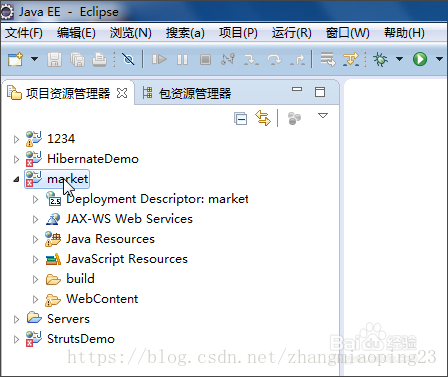Select the HibernateDemo project
Viewport: 448px width, 377px height.
tap(93, 159)
